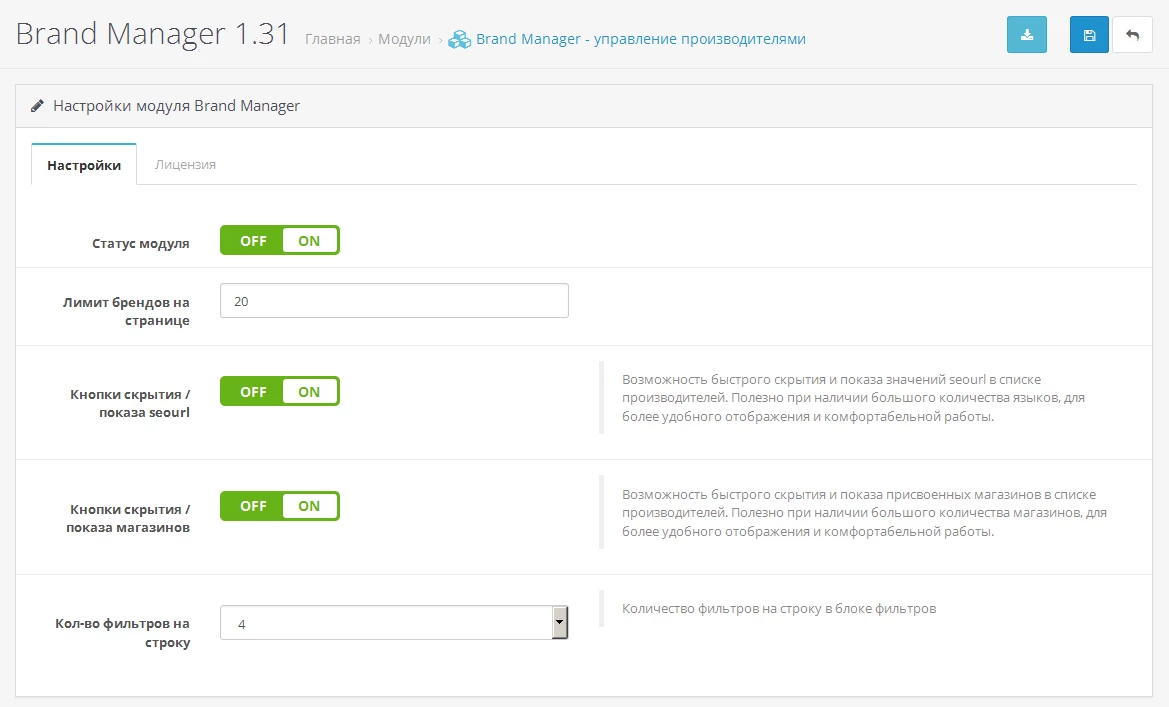Click the Лимит брендов на странице label
The height and width of the screenshot is (707, 1169).
(126, 311)
